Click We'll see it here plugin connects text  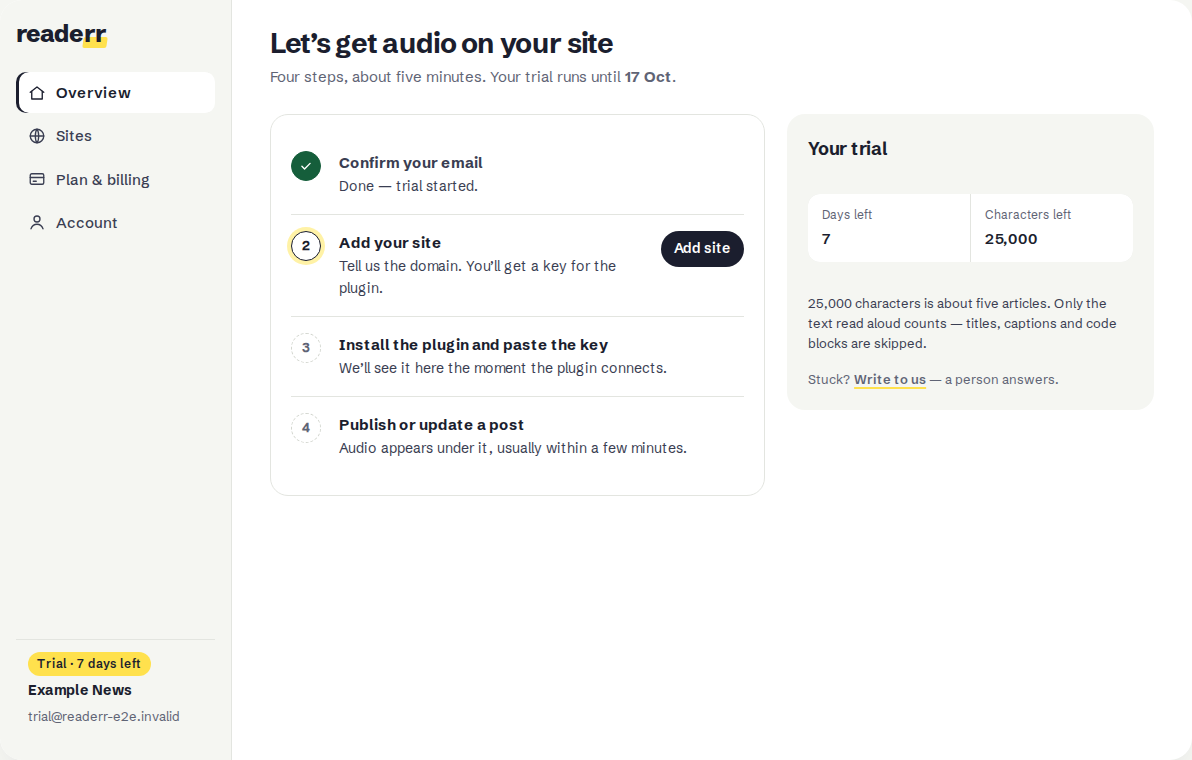pyautogui.click(x=502, y=368)
